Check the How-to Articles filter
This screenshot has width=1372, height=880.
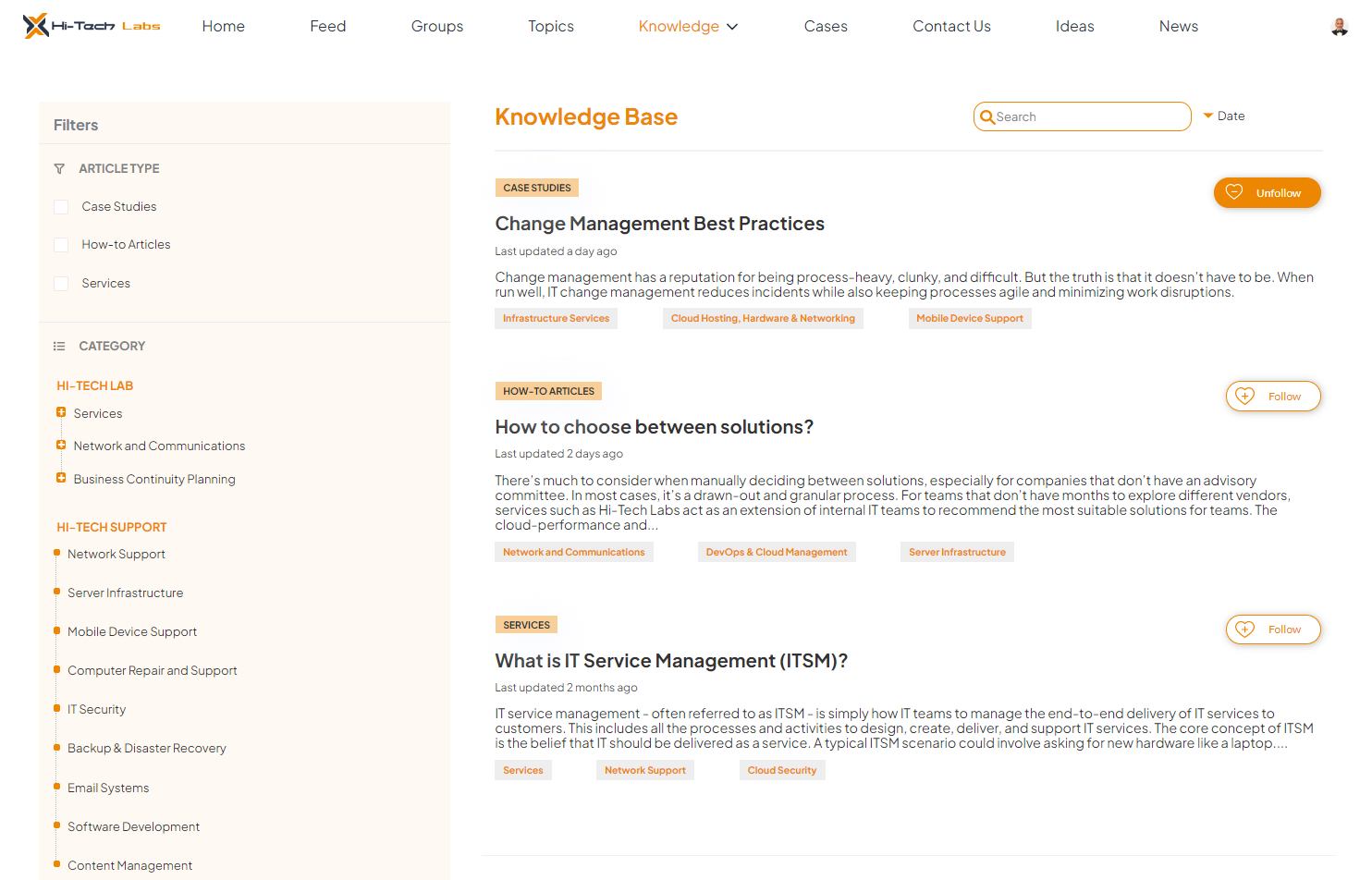(x=61, y=245)
